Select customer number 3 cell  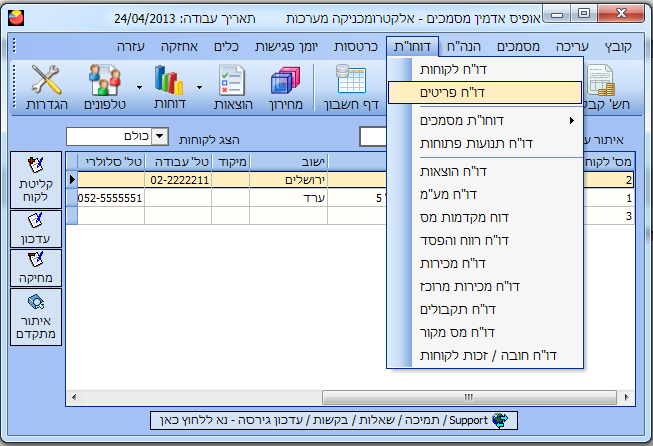click(609, 216)
